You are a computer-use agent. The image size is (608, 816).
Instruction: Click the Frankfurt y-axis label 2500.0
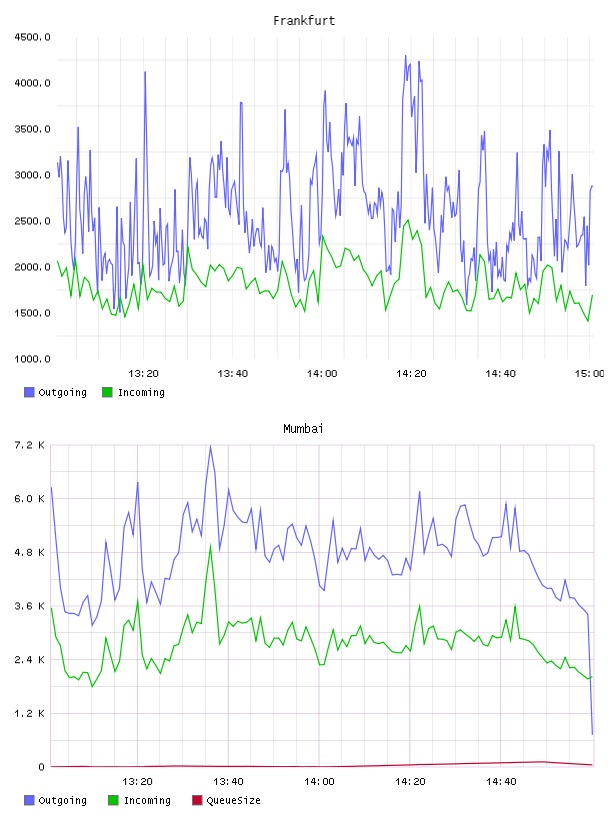pyautogui.click(x=32, y=221)
